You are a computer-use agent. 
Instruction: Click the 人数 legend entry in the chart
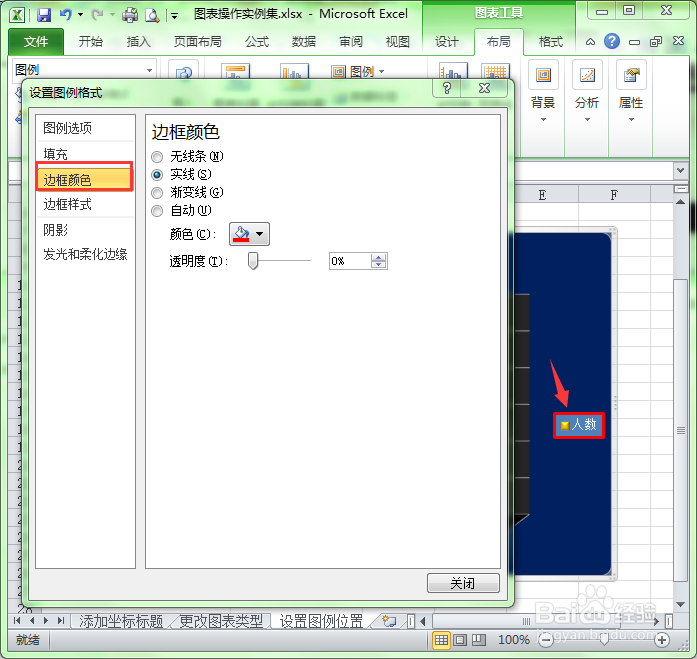[x=579, y=425]
